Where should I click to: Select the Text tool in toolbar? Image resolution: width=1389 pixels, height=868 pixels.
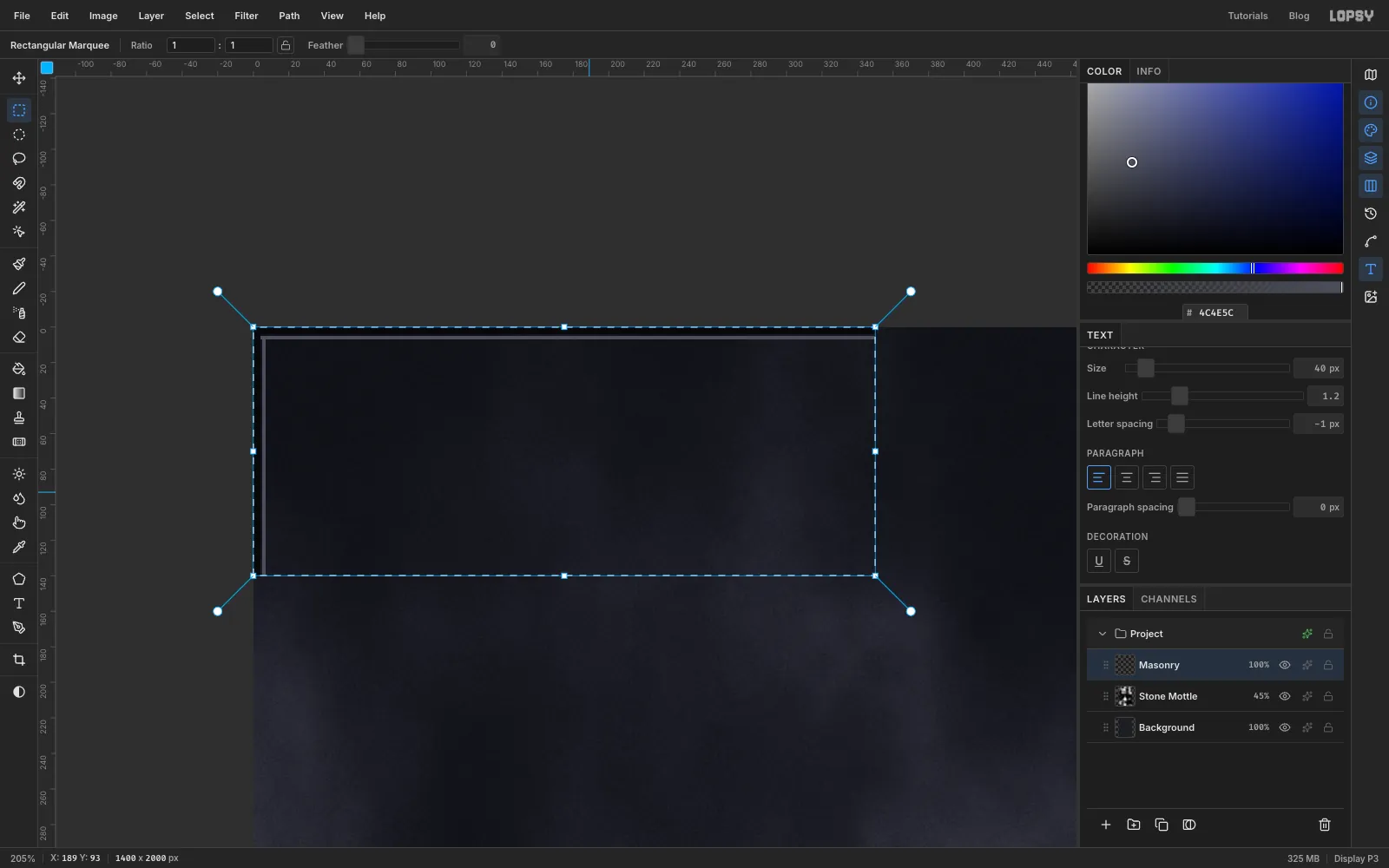point(19,603)
